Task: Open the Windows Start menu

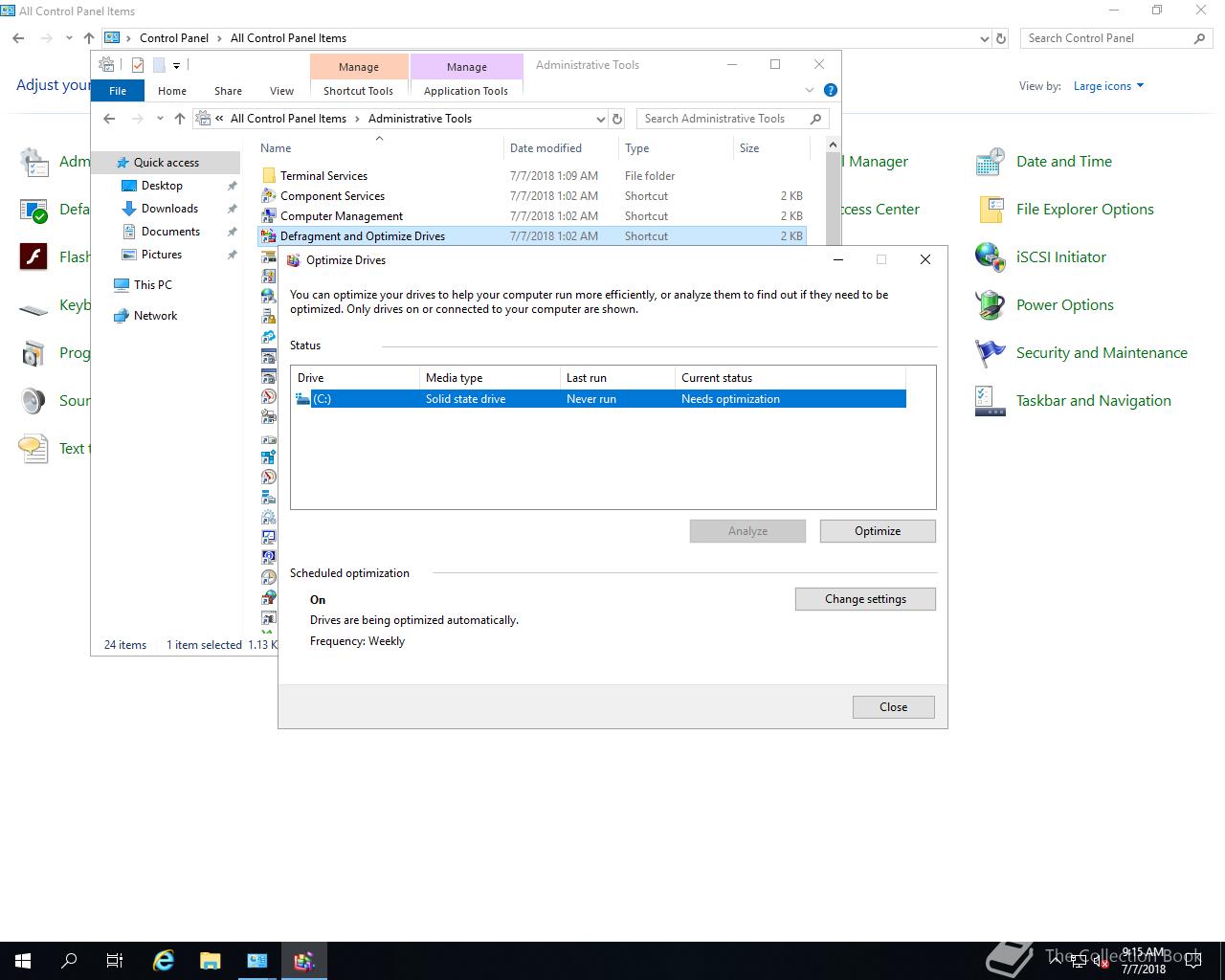Action: coord(23,961)
